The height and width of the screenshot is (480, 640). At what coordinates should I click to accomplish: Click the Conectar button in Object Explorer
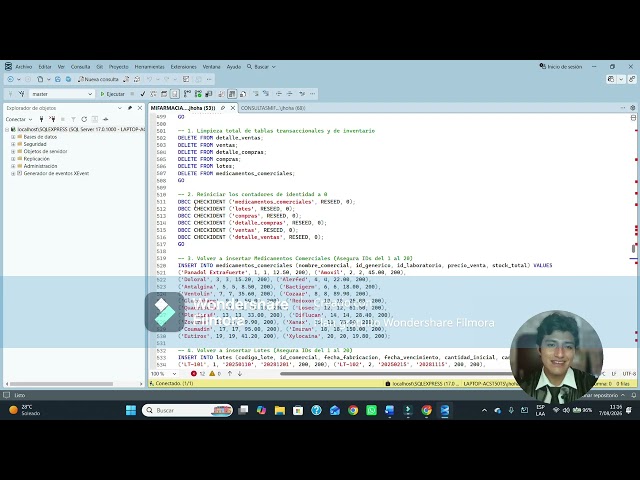18,119
